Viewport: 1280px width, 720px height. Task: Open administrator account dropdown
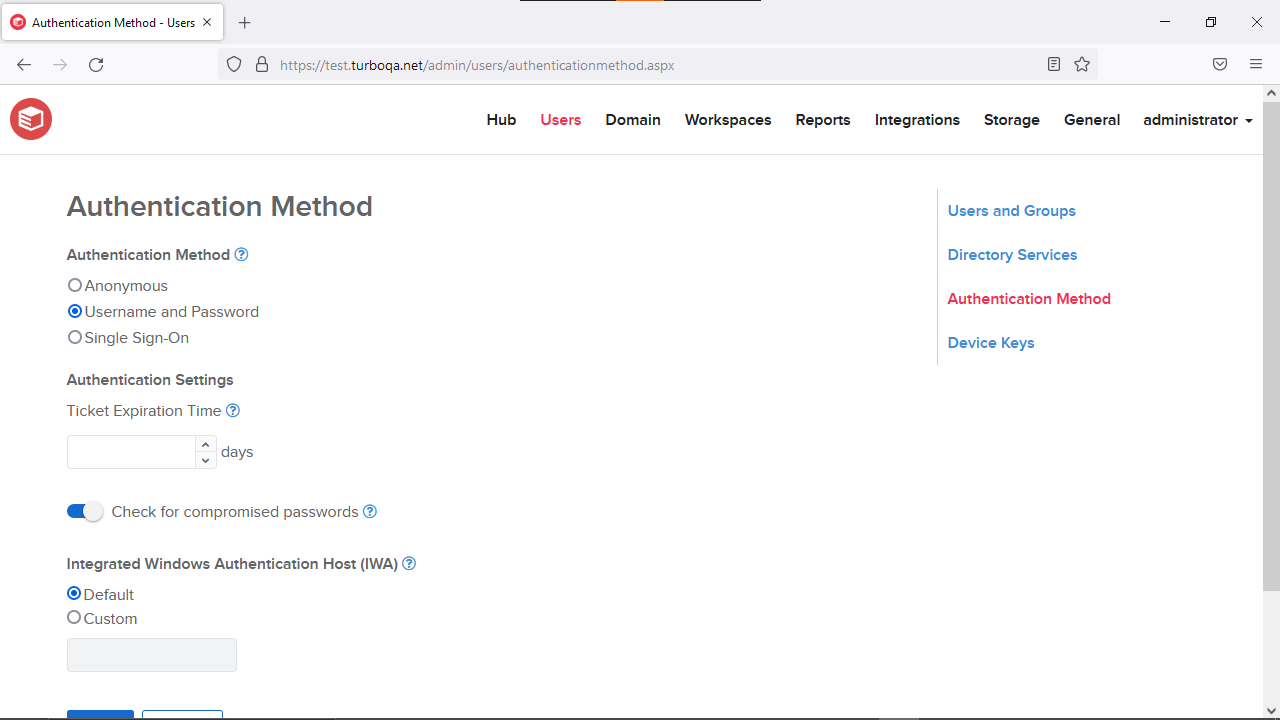point(1198,120)
